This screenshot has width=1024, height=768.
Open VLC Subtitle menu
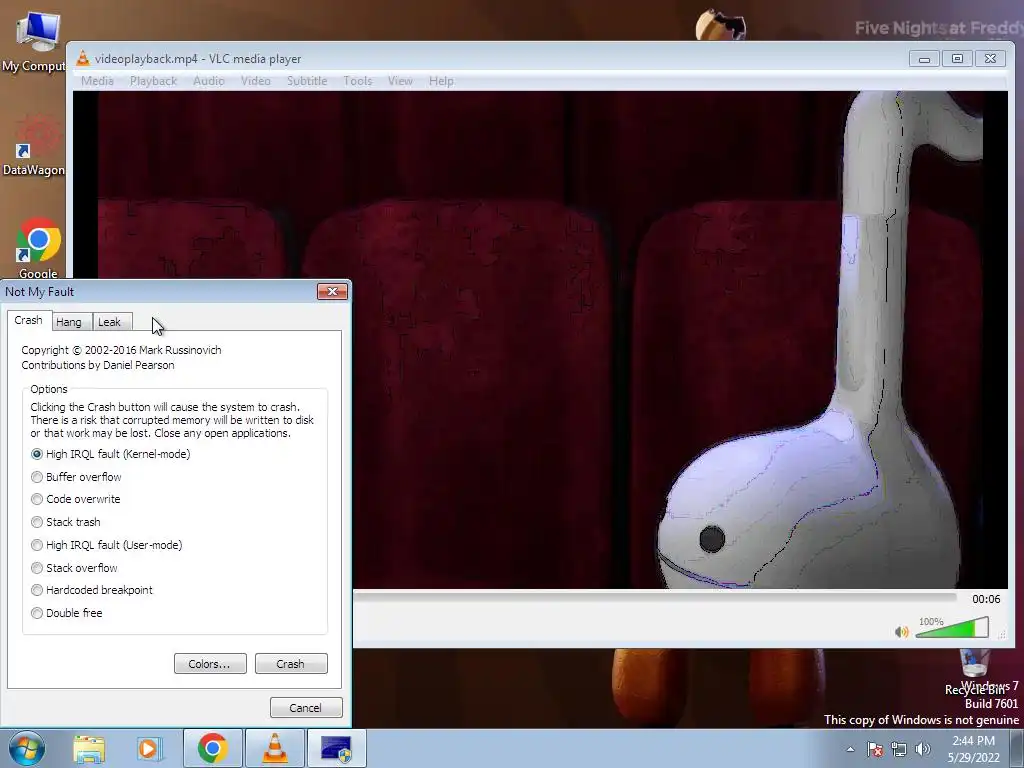307,81
